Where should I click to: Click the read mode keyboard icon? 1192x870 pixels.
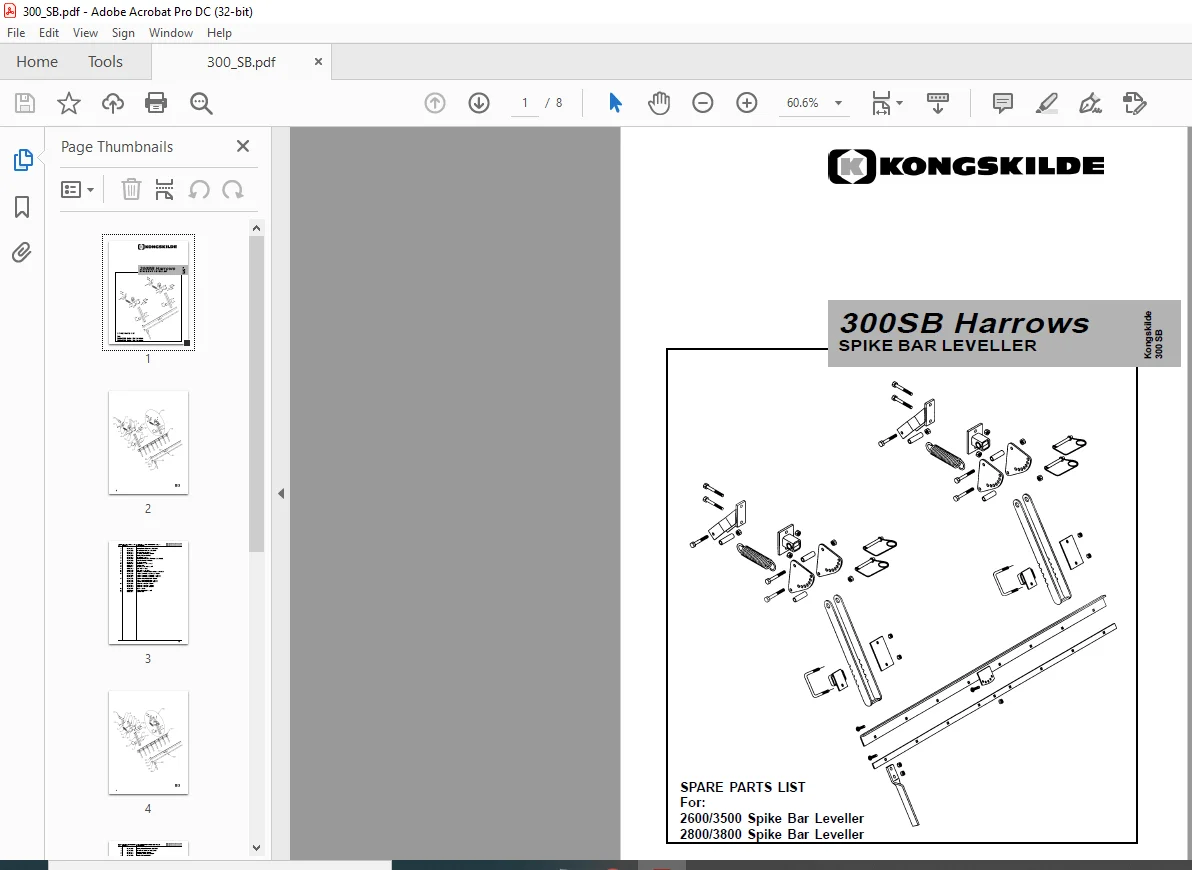pyautogui.click(x=937, y=103)
